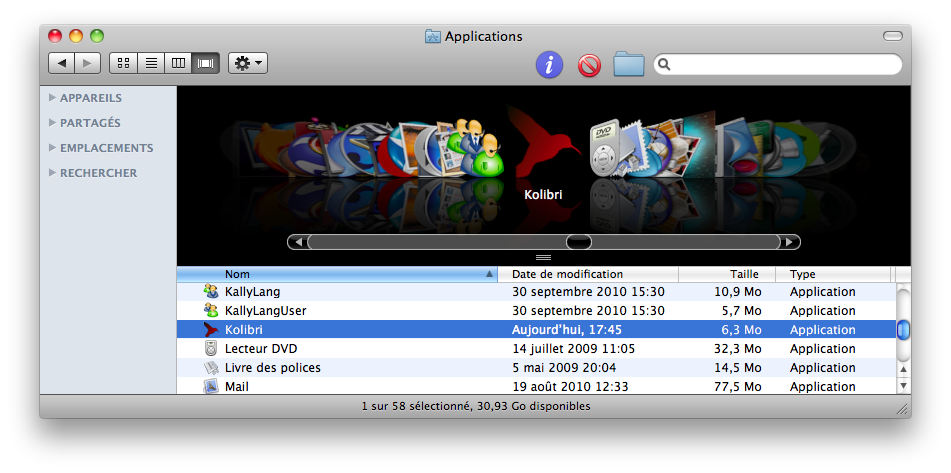Click the status bar selection text
Screen dimensions: 951x473
(x=476, y=406)
